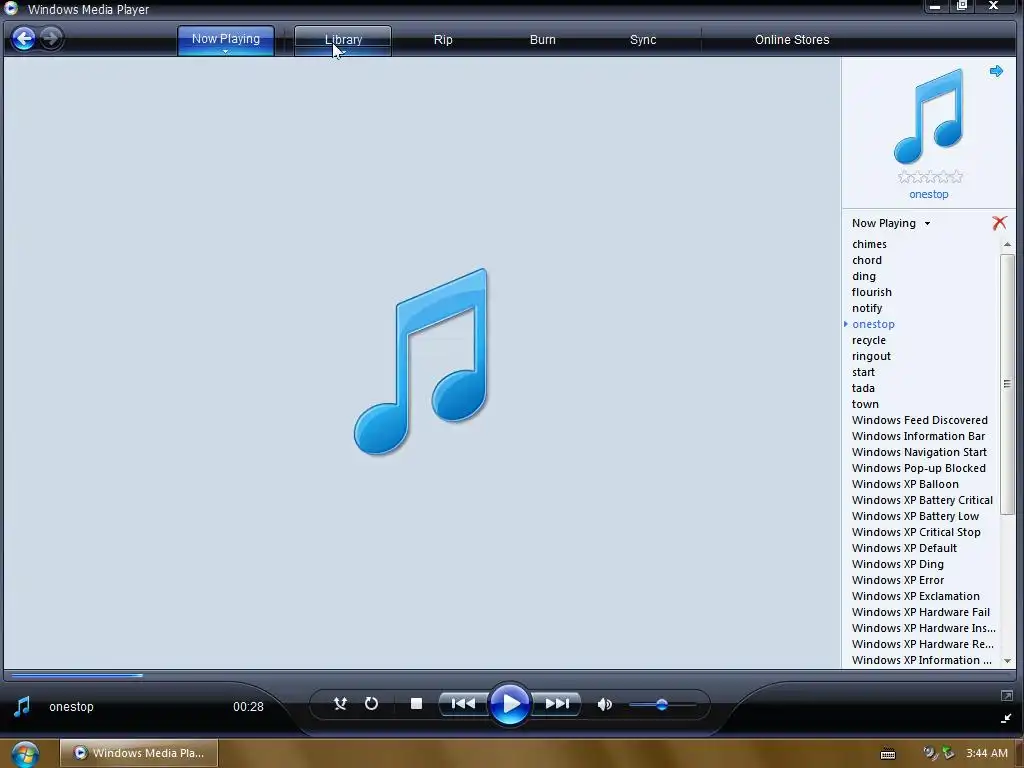Screen dimensions: 1024x768
Task: Switch to compact mode icon at bottom right
Action: point(1006,718)
